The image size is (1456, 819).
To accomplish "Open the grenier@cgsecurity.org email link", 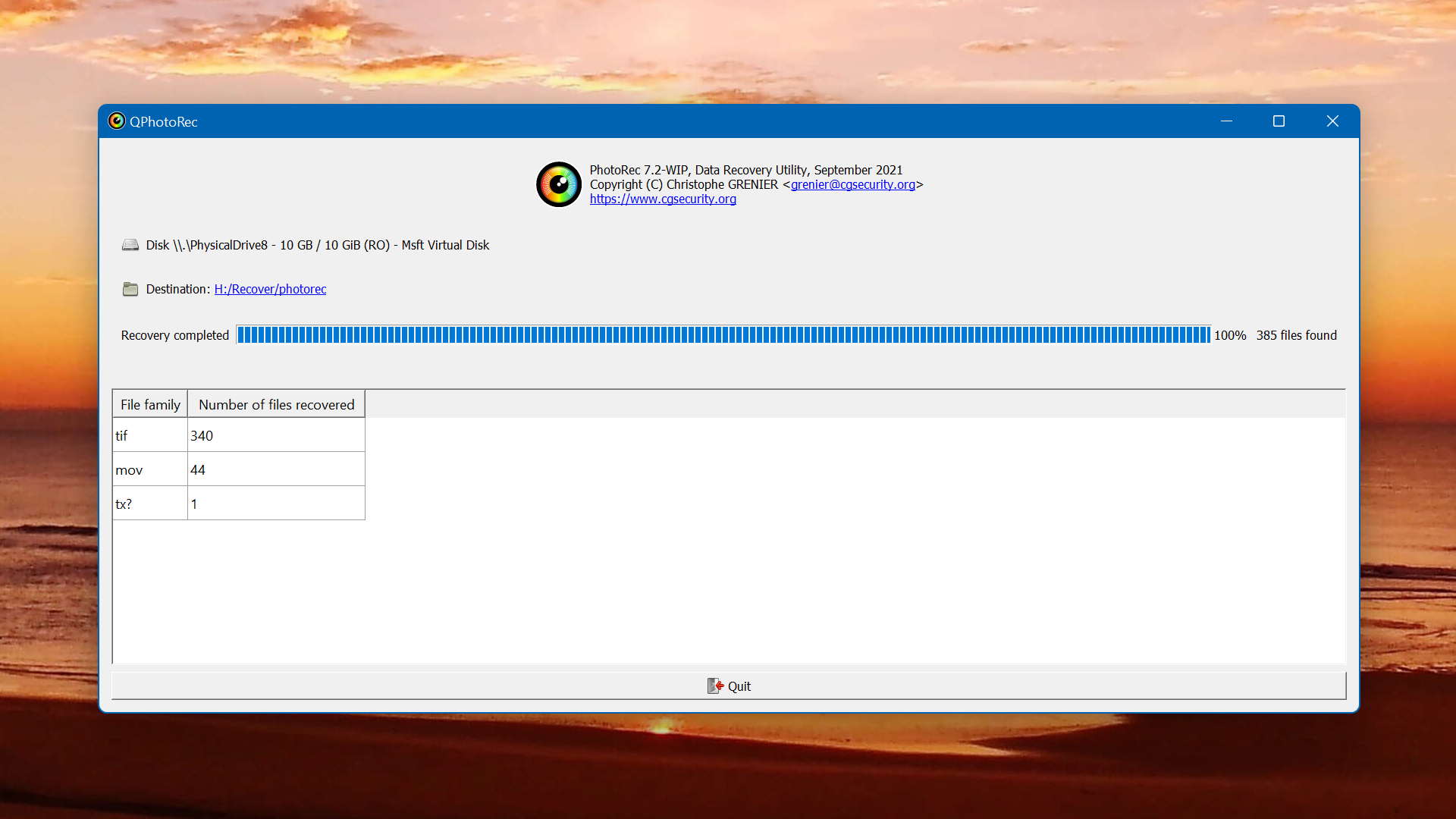I will [x=853, y=184].
